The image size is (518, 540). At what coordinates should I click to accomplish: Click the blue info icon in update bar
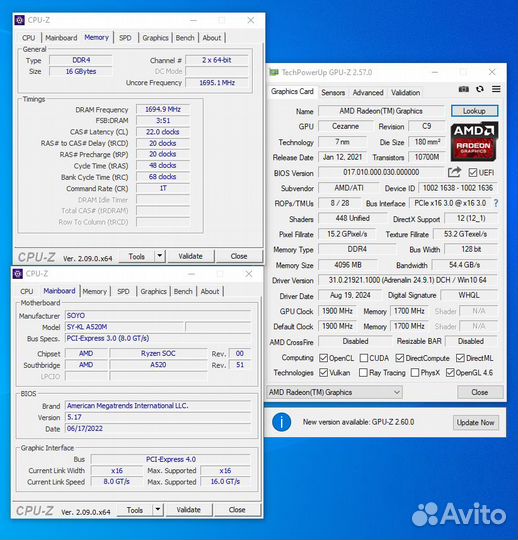coord(281,422)
